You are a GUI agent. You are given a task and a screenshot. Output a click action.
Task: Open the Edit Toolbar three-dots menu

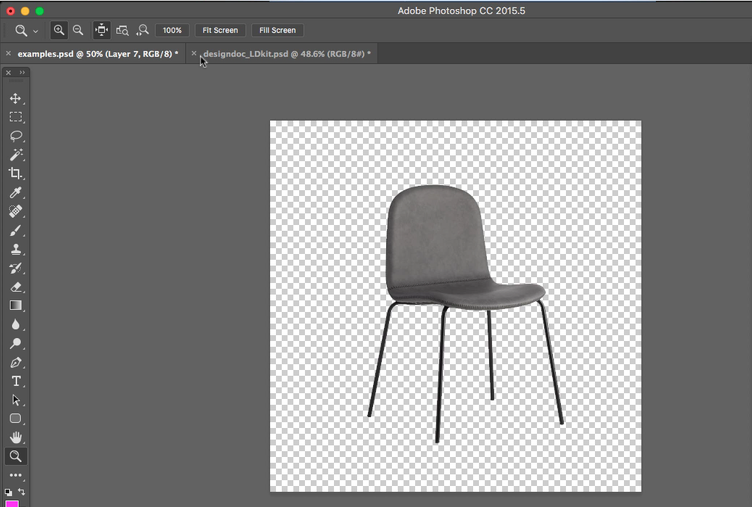16,475
